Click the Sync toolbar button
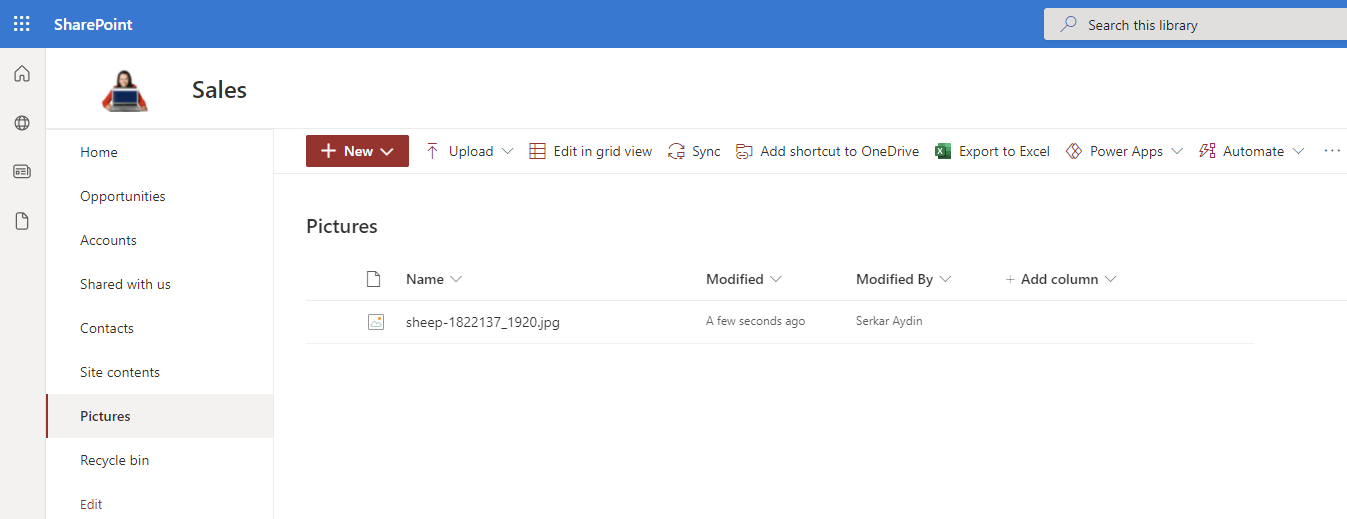 coord(694,151)
